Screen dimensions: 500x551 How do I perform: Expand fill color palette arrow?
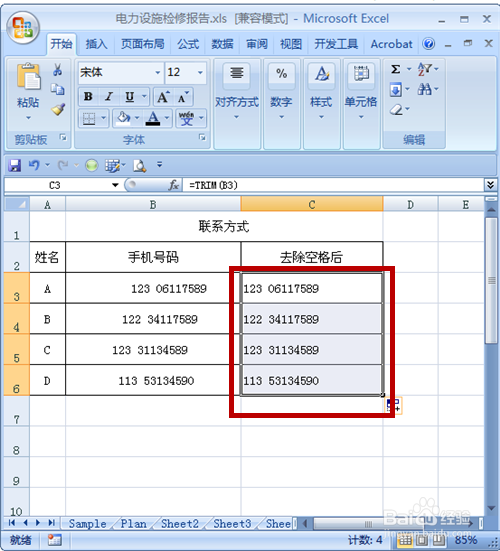tap(137, 118)
